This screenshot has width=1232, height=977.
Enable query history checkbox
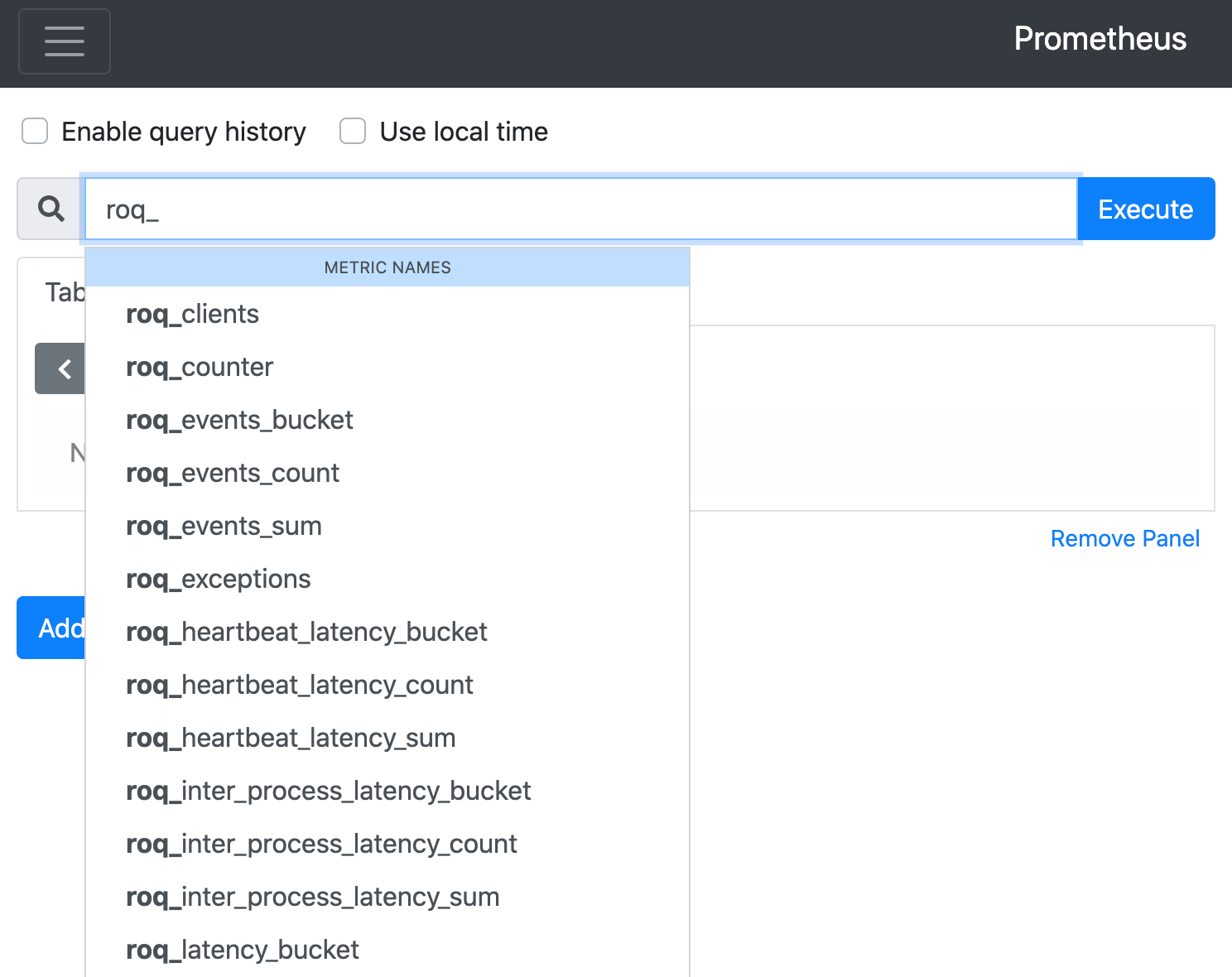point(35,131)
